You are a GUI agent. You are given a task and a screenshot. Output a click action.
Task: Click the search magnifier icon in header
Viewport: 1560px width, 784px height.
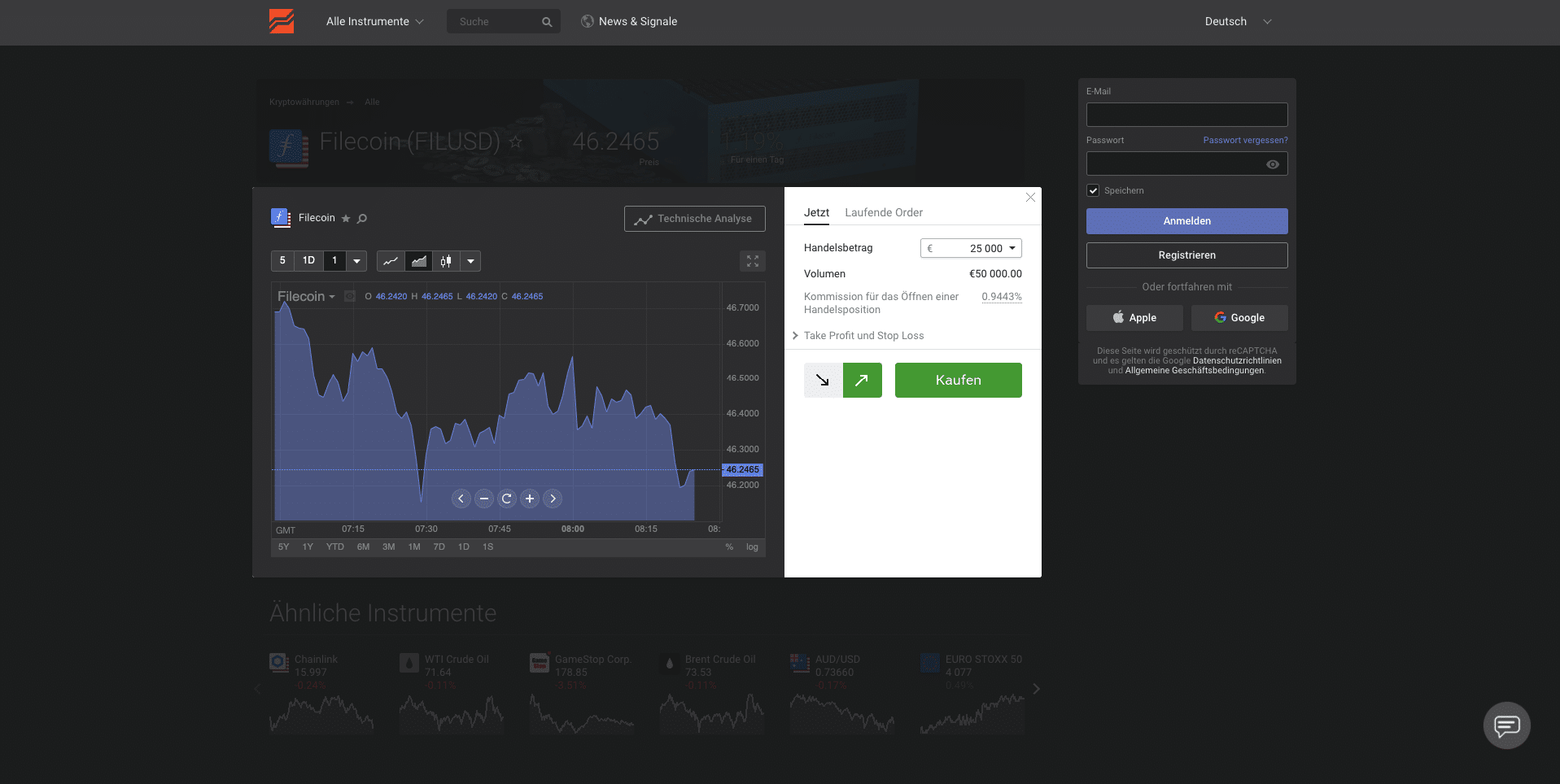click(x=547, y=22)
